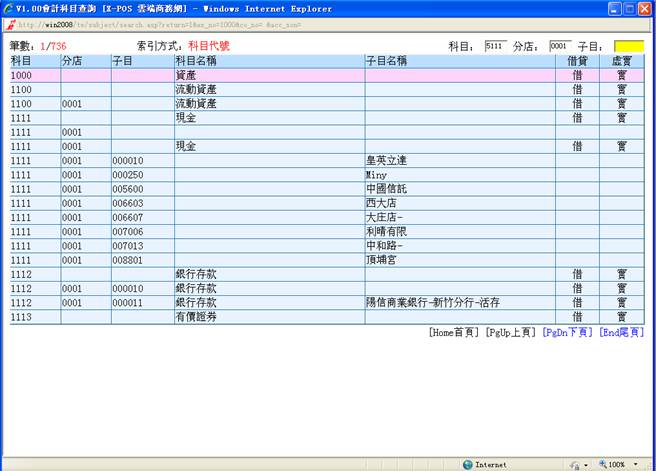Click the 科目 input field showing 5111
The image size is (656, 471).
tap(495, 46)
